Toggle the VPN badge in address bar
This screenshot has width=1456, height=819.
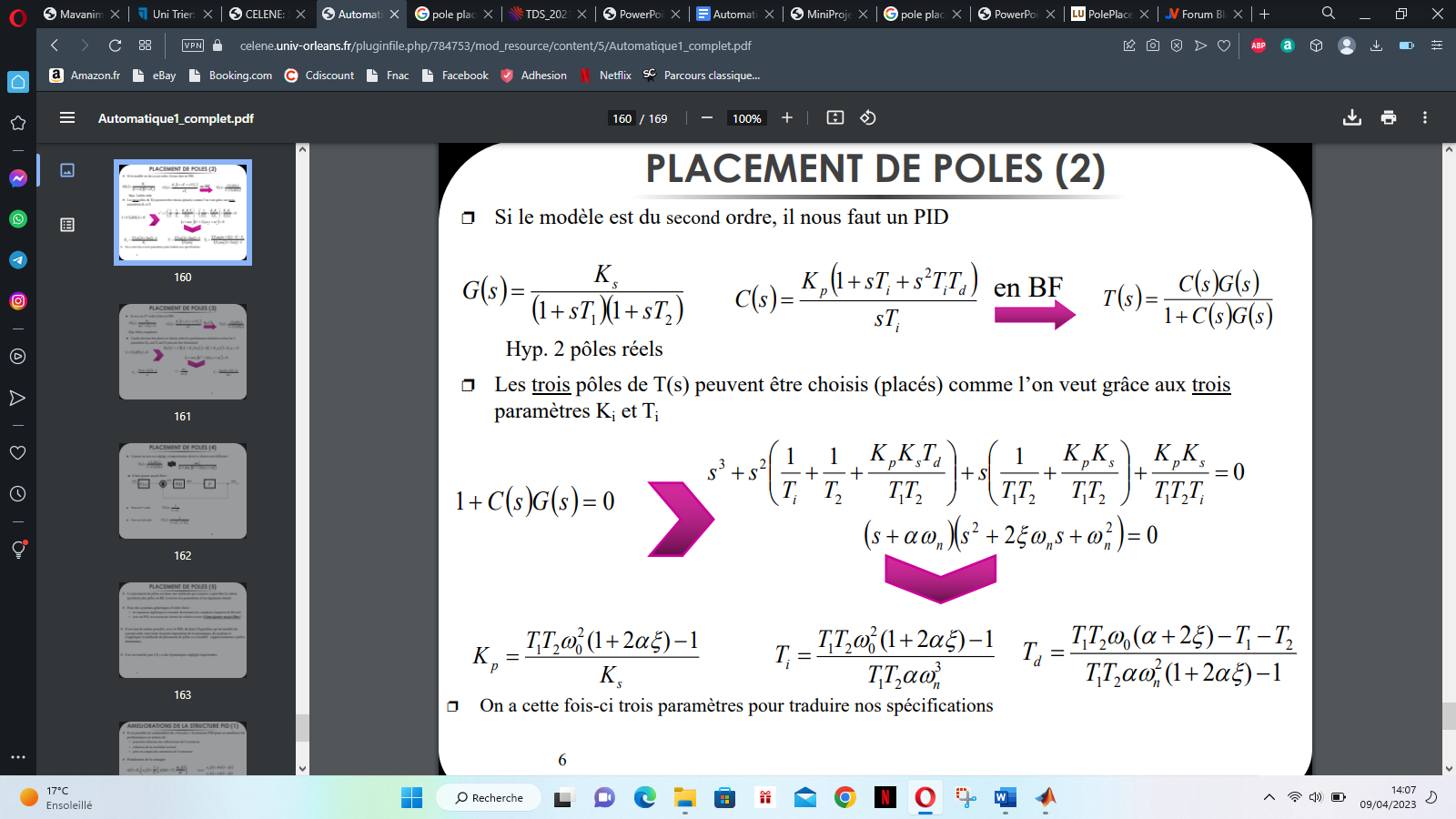coord(193,45)
